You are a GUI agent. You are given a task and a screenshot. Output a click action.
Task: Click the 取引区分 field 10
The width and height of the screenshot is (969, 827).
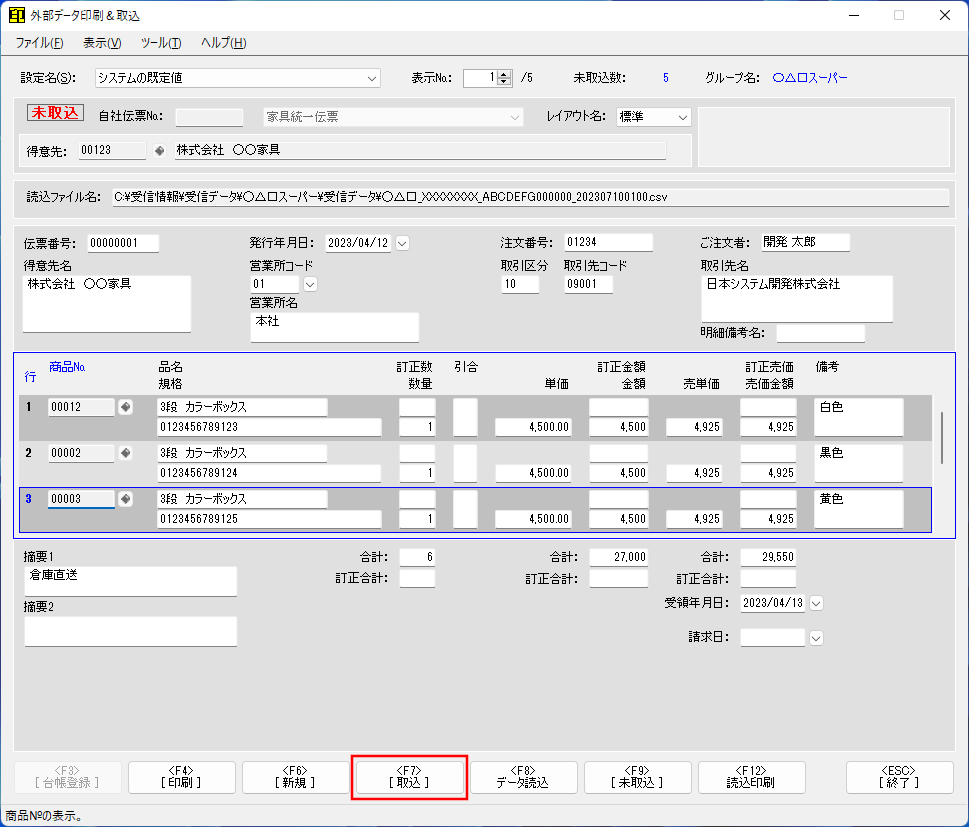(x=520, y=284)
